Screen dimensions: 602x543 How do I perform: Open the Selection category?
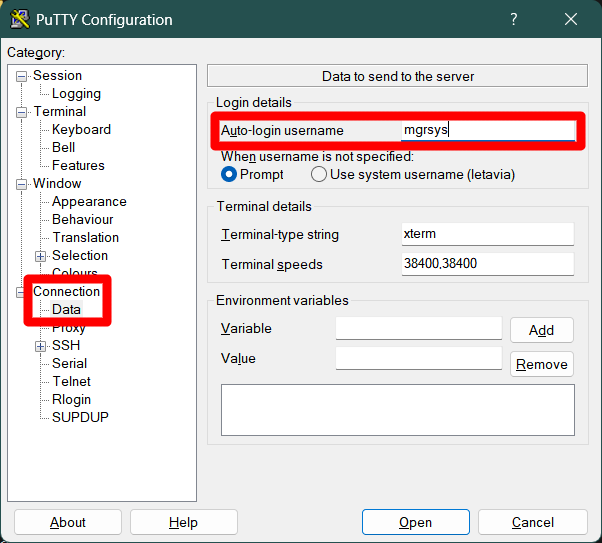point(80,255)
